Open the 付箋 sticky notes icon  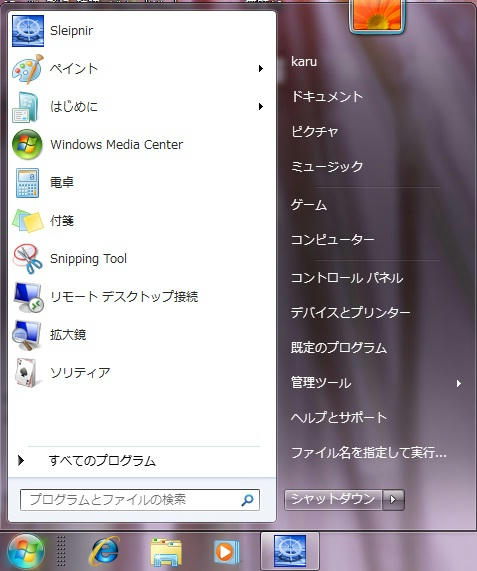[x=28, y=221]
